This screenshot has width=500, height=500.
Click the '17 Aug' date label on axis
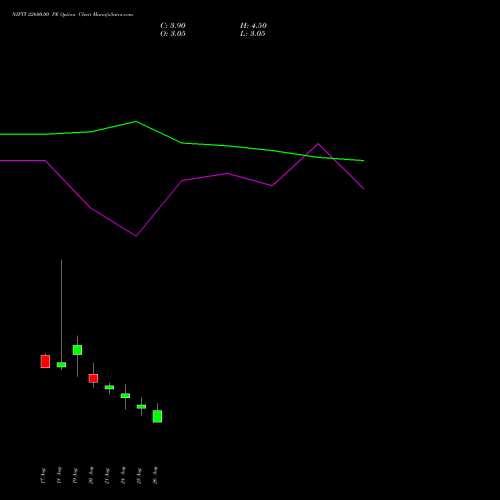(x=43, y=476)
